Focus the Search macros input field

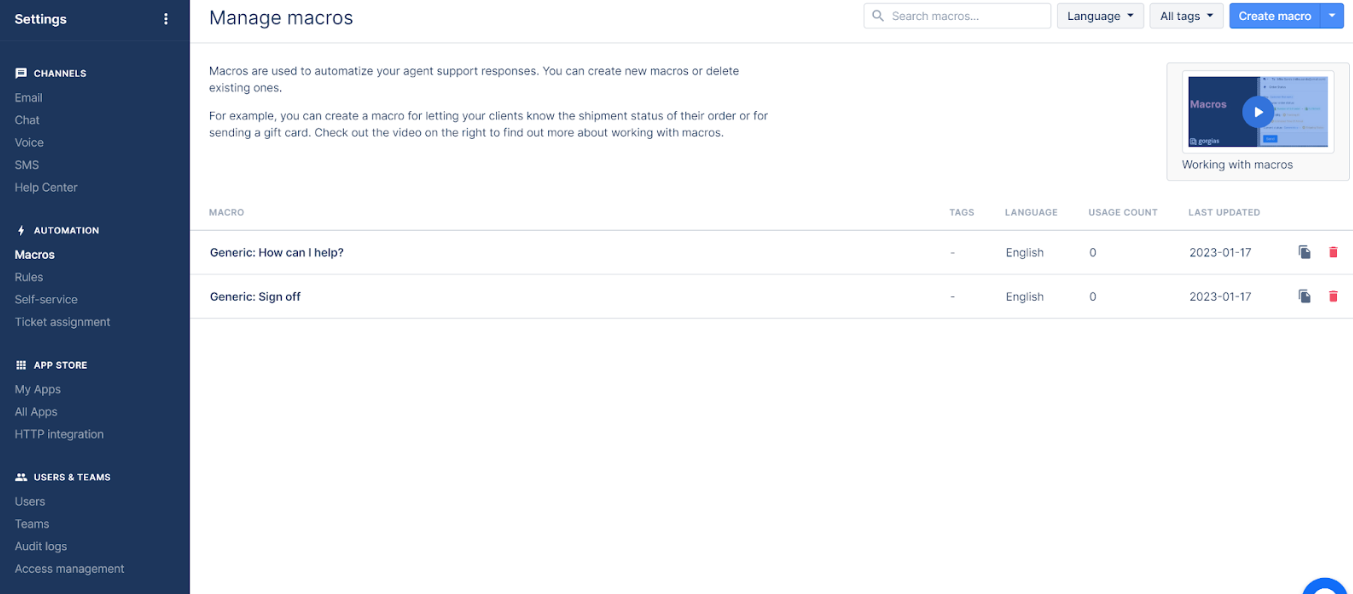pos(965,16)
